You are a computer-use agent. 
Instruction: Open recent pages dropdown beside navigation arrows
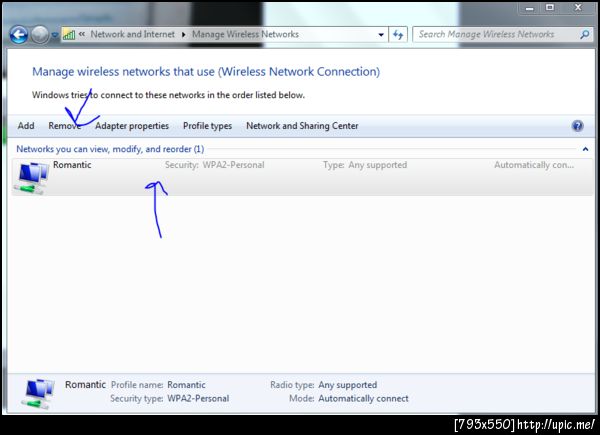tap(55, 35)
